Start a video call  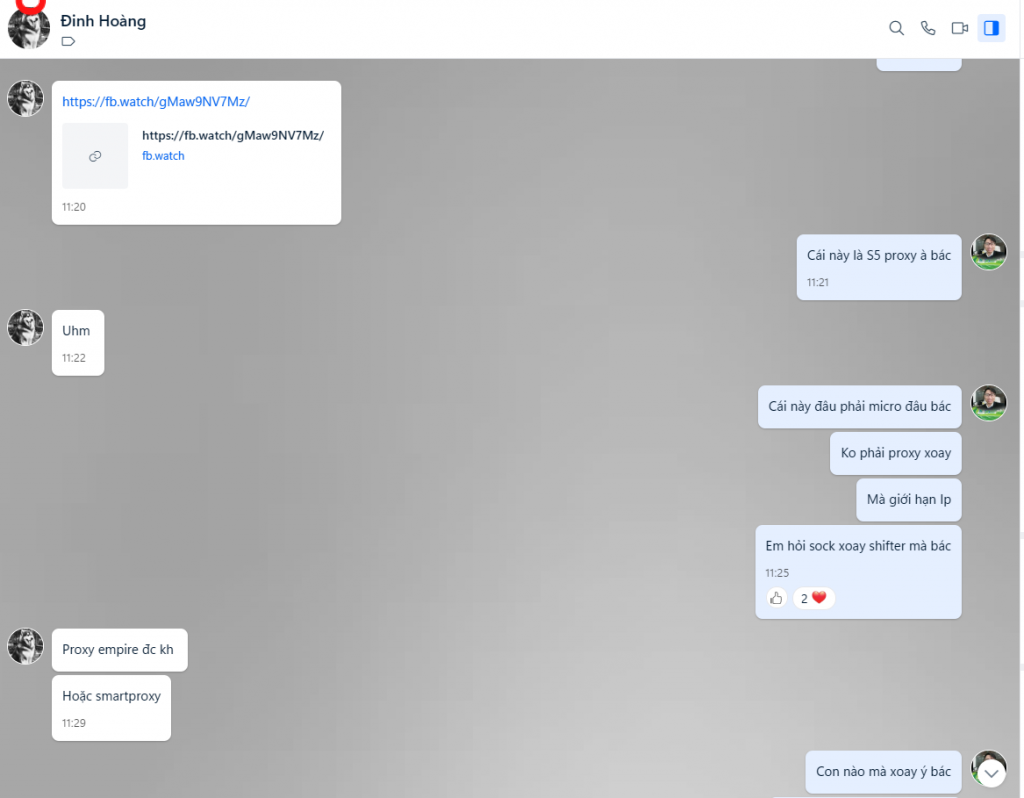point(959,28)
